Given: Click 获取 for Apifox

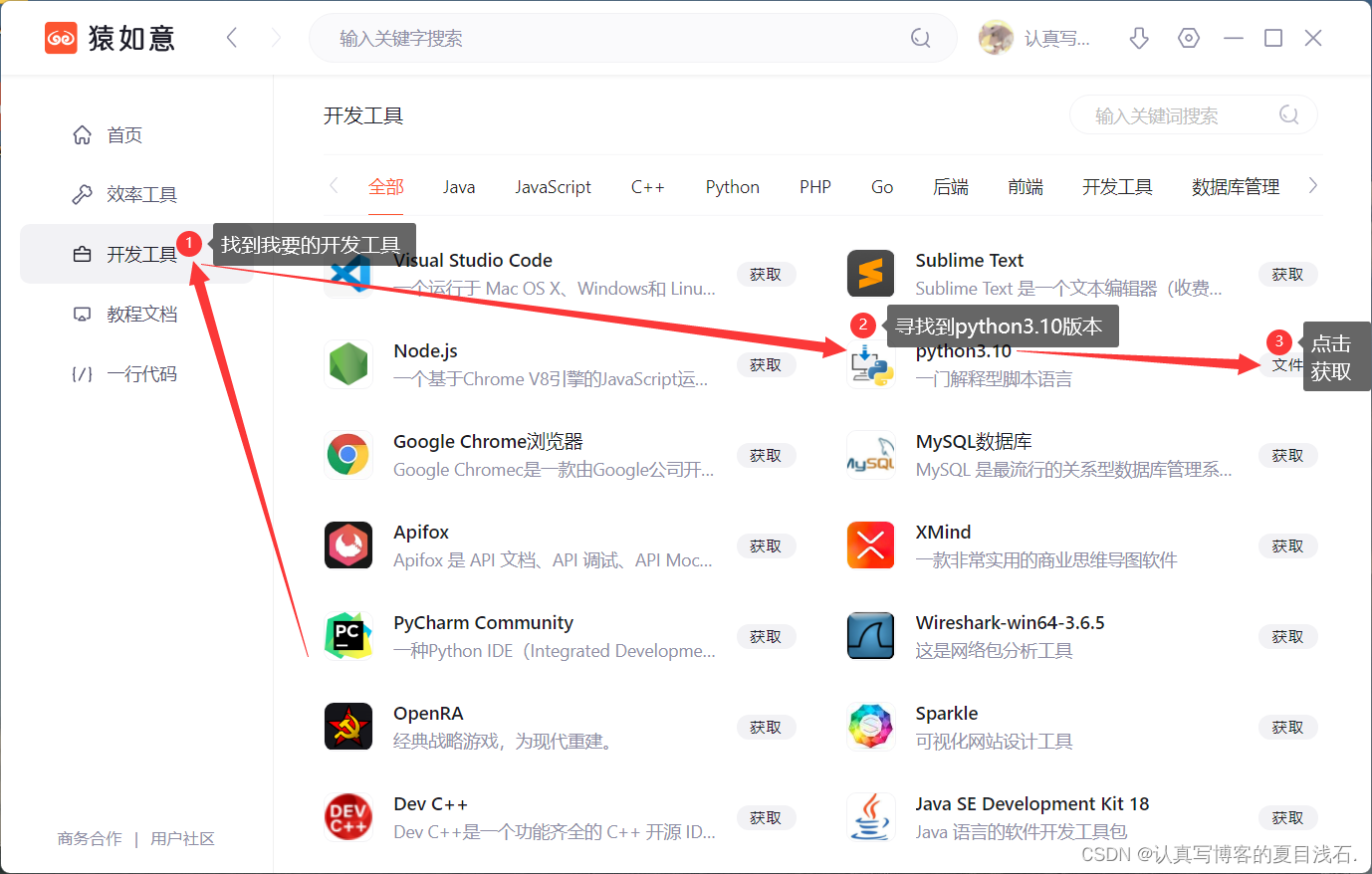Looking at the screenshot, I should [x=766, y=546].
